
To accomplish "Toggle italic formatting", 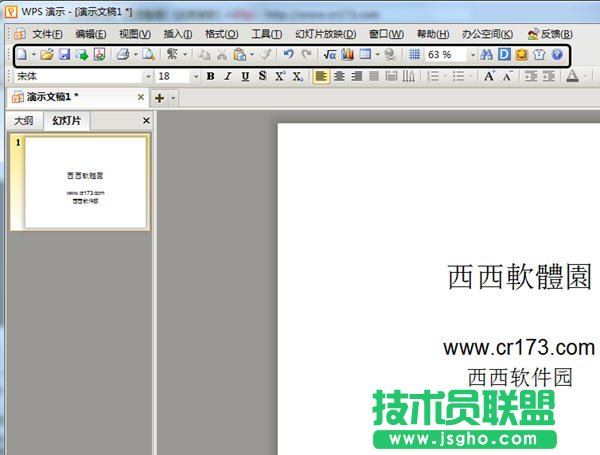I will pyautogui.click(x=228, y=76).
